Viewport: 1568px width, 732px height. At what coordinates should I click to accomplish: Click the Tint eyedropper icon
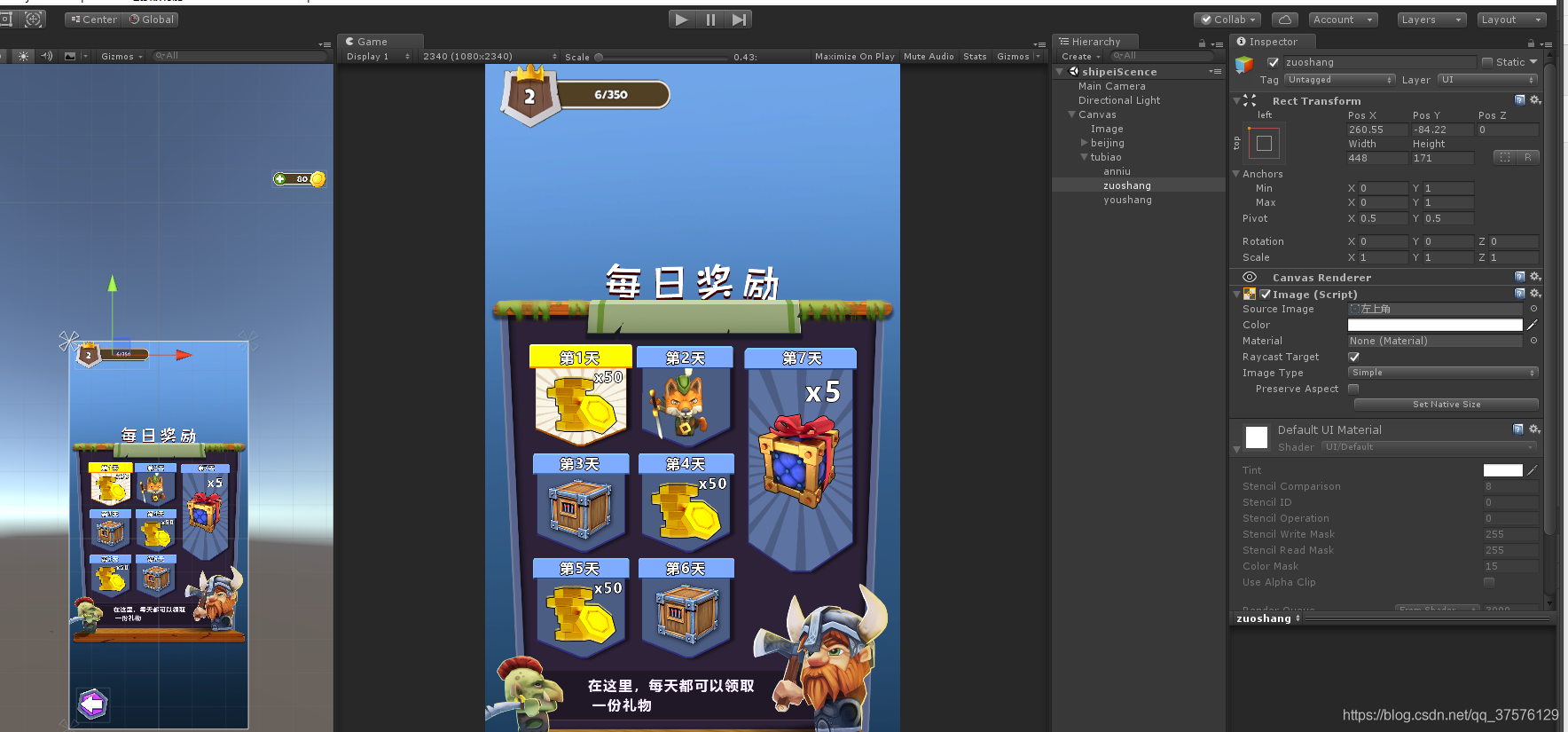[x=1533, y=470]
